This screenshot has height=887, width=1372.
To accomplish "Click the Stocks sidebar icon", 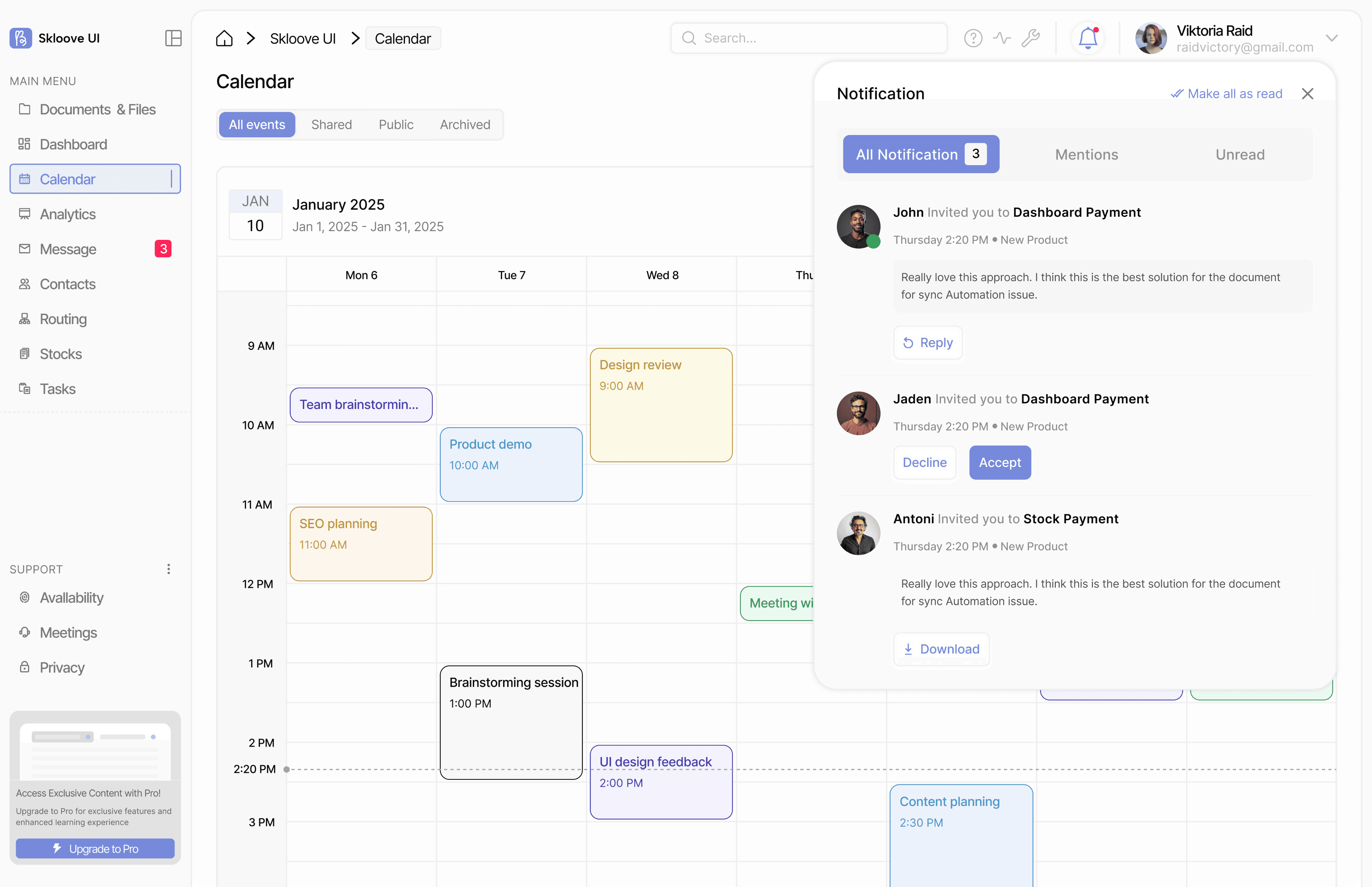I will (24, 354).
